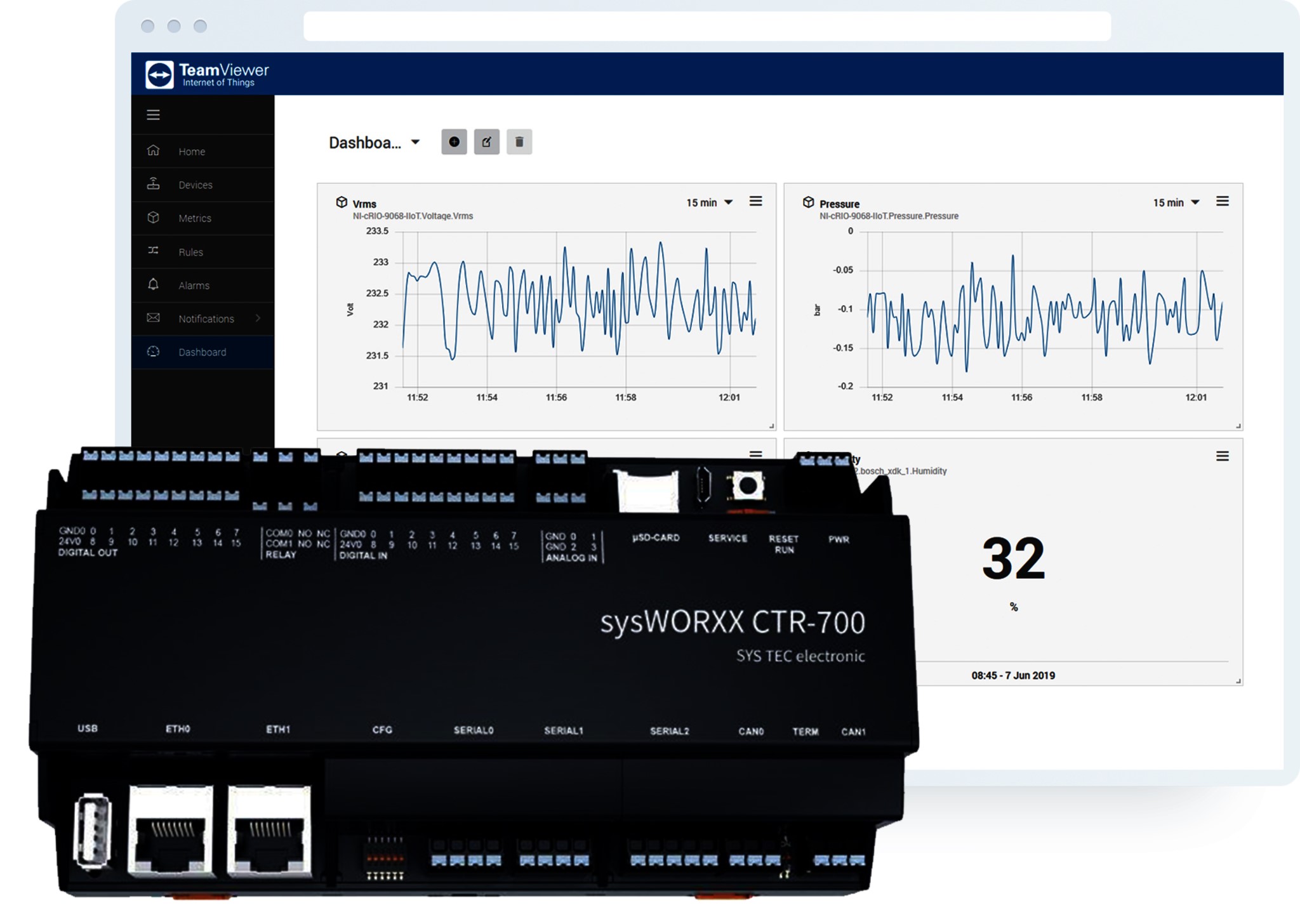Open the Rules page
1300x924 pixels.
[x=203, y=252]
